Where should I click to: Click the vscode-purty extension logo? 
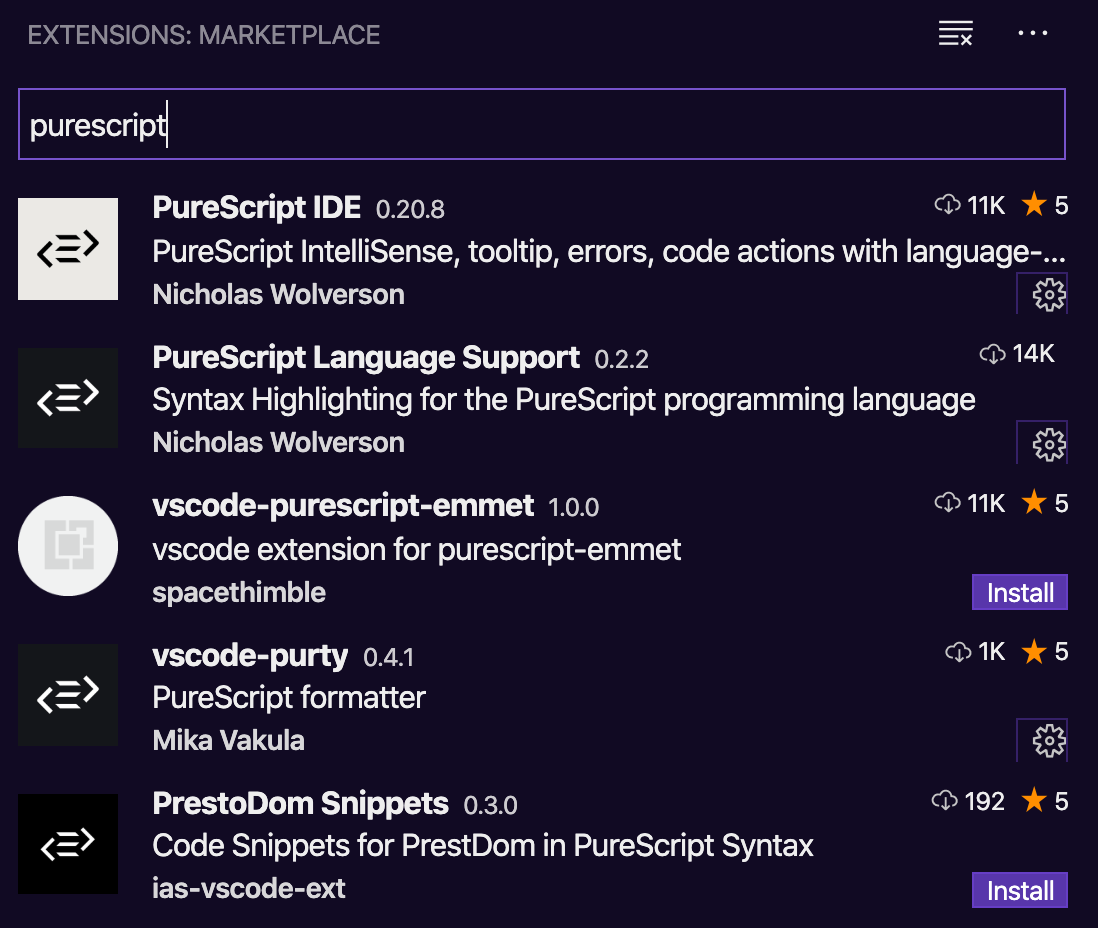68,695
